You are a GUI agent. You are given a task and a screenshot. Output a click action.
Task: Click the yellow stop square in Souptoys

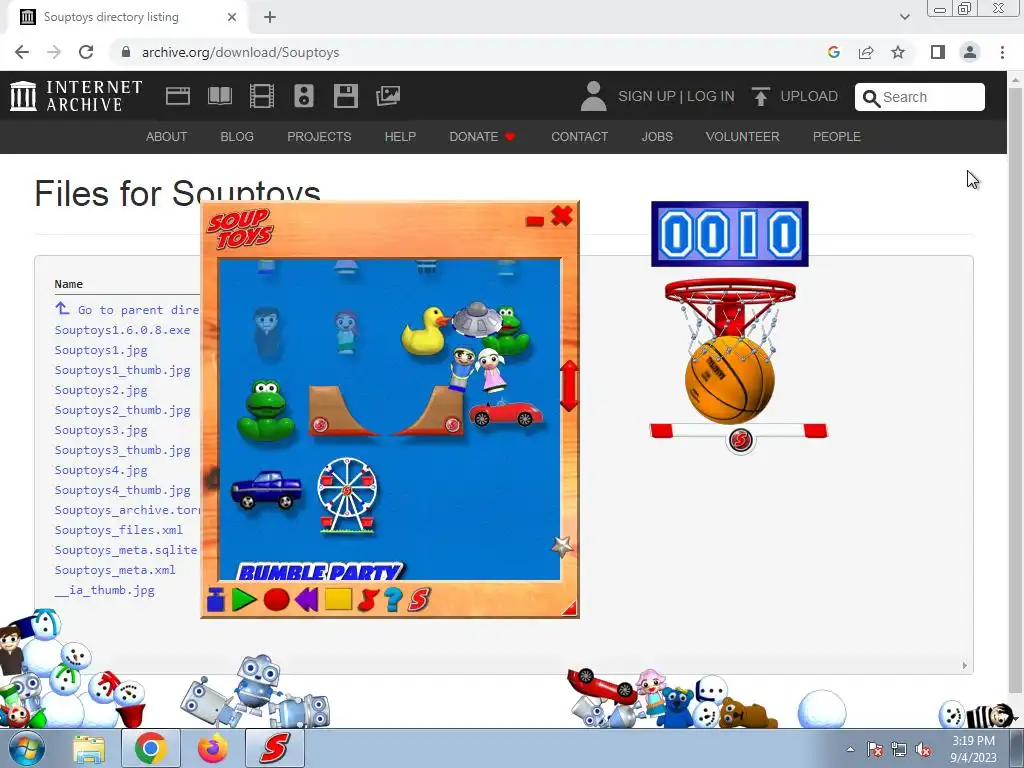338,599
